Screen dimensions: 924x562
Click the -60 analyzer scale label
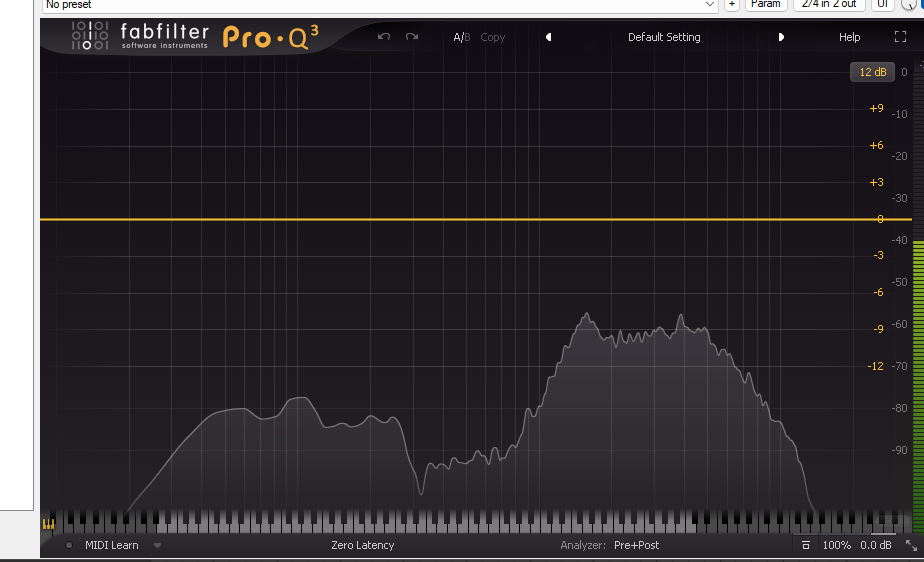pos(899,324)
